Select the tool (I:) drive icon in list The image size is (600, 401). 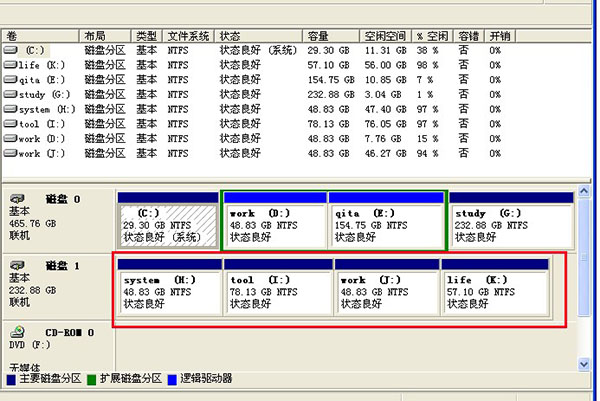[11, 125]
